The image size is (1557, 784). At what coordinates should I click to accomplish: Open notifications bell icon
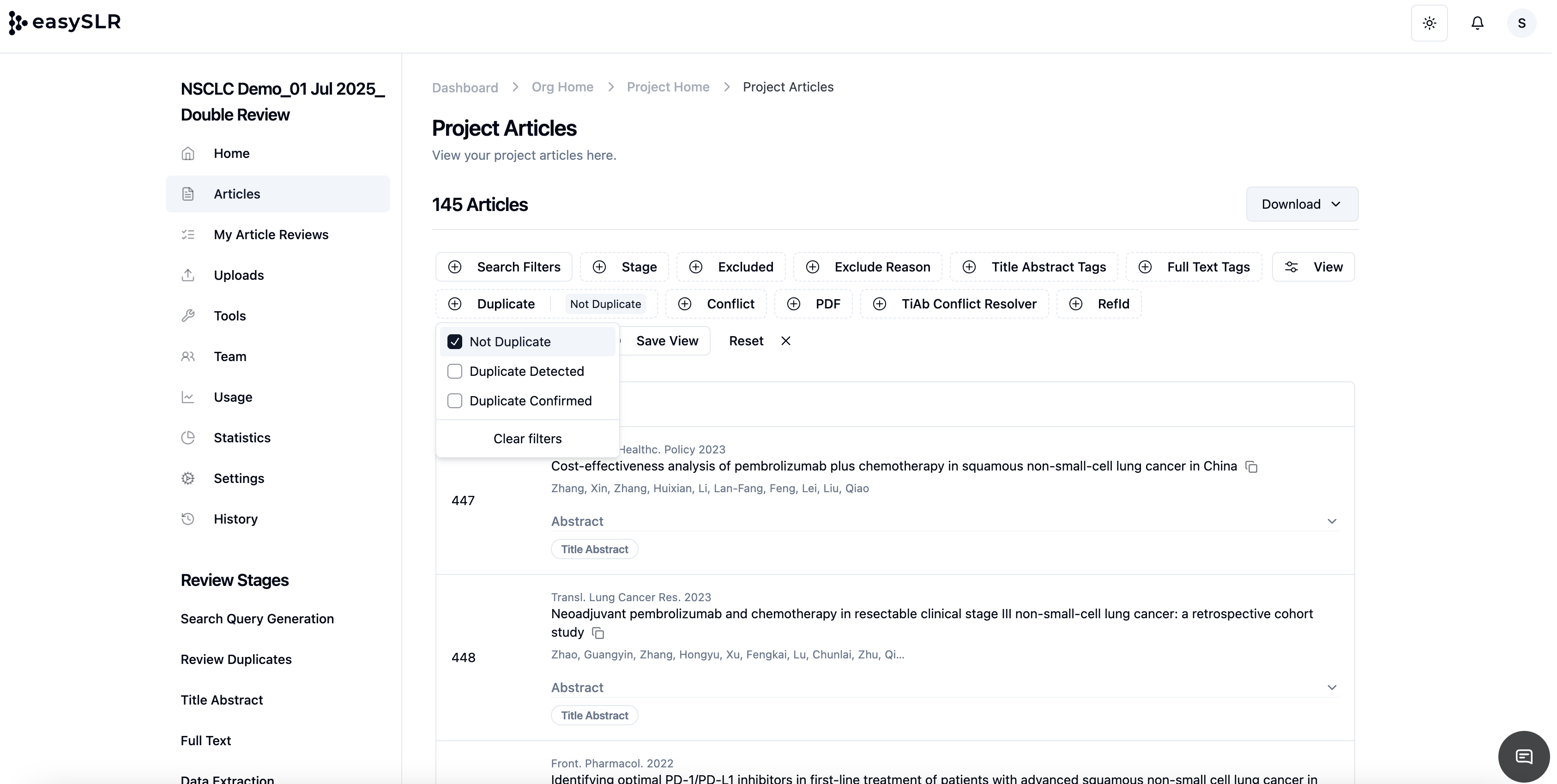click(1477, 23)
